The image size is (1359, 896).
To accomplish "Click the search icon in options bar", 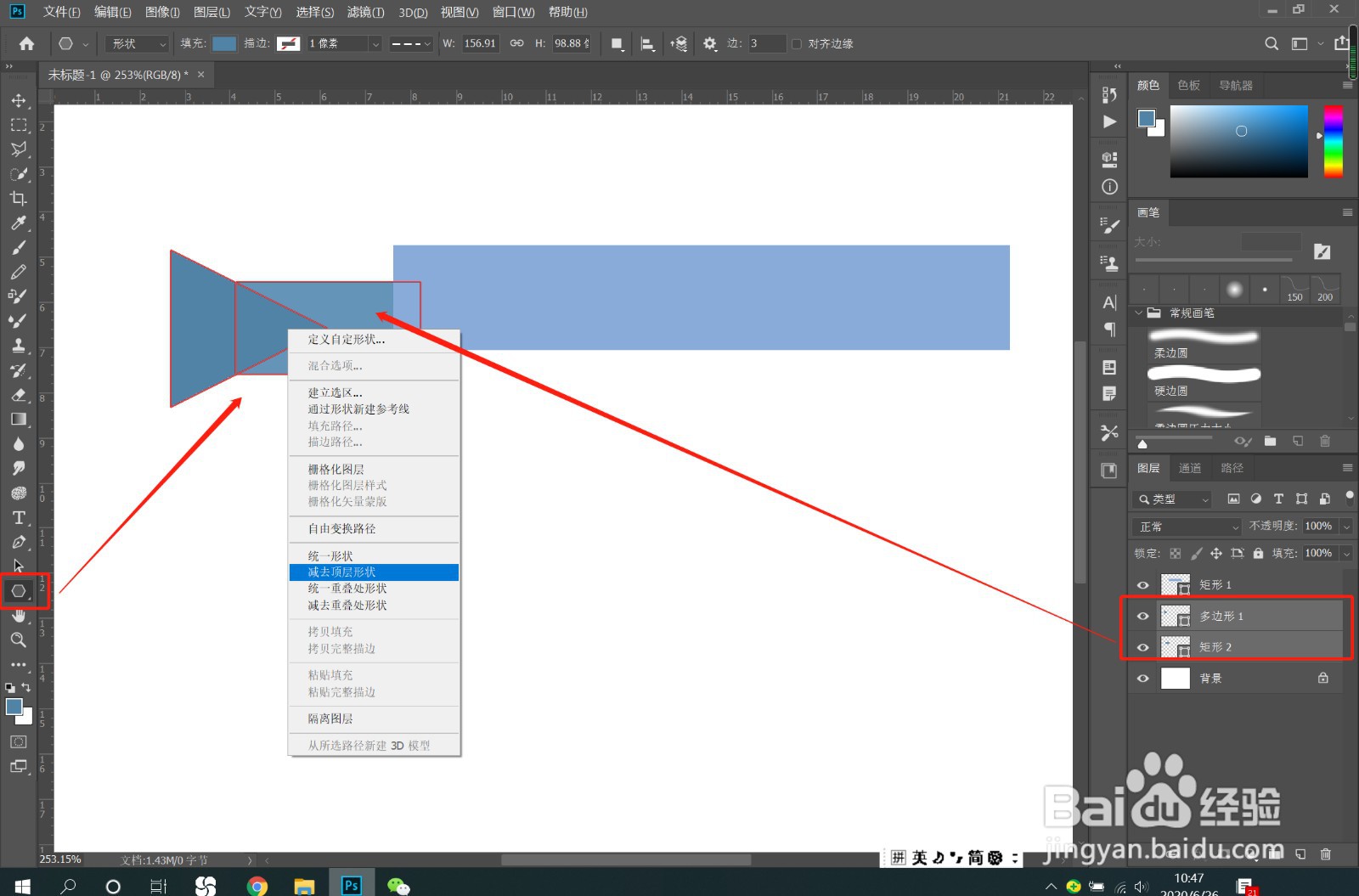I will (1272, 43).
